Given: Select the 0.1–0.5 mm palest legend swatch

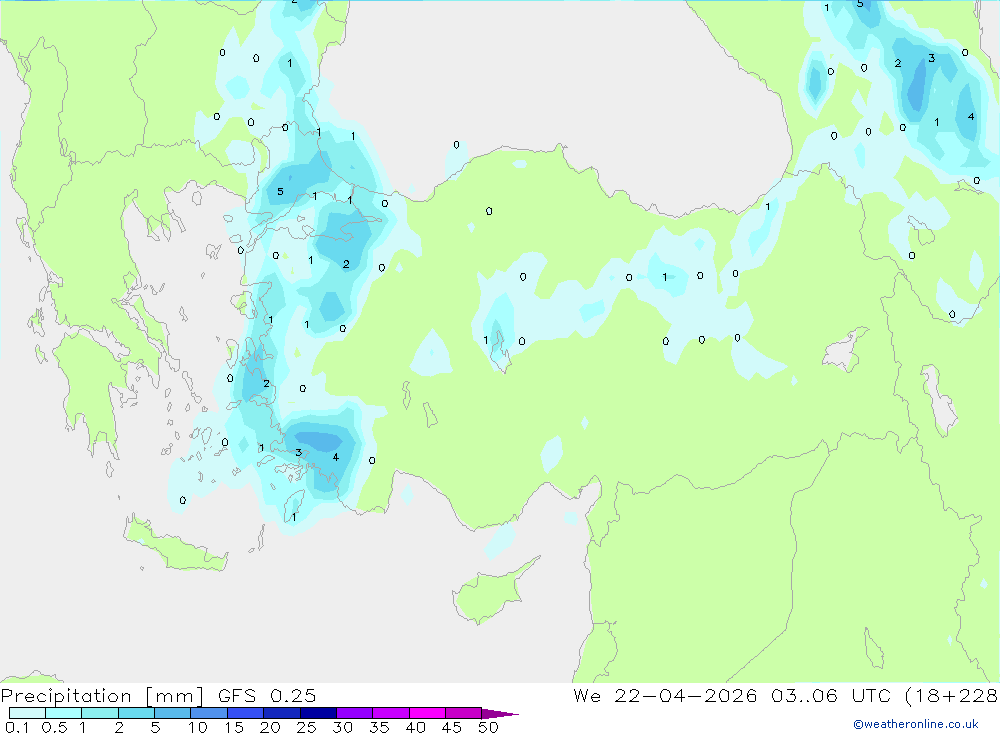Looking at the screenshot, I should (27, 713).
